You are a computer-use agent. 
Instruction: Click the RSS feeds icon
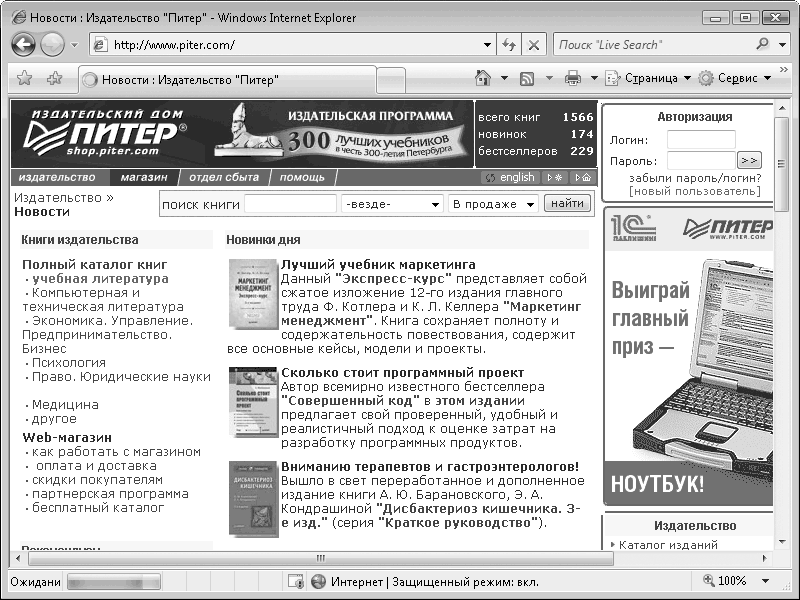(x=526, y=78)
